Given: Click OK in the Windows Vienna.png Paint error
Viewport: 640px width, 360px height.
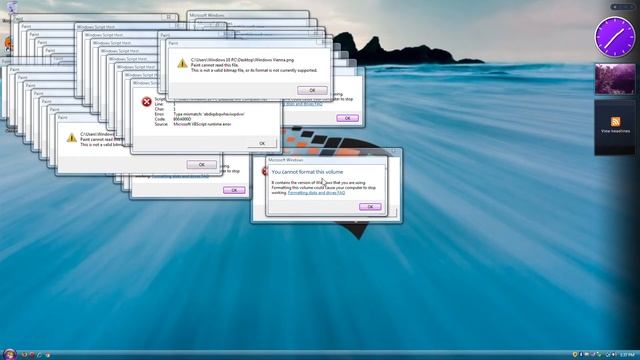Looking at the screenshot, I should [x=312, y=90].
